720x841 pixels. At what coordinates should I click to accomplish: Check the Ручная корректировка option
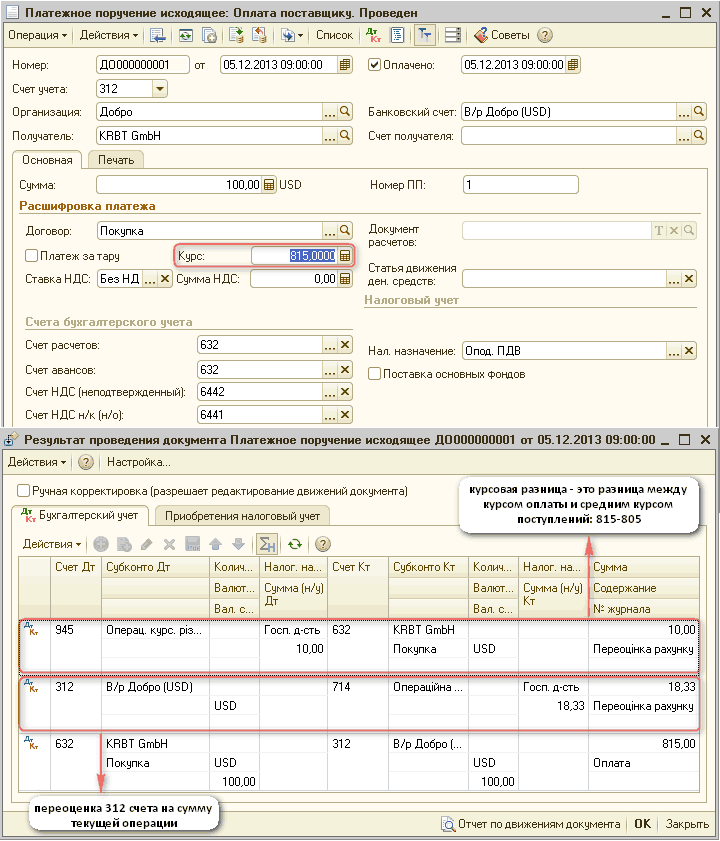(x=23, y=491)
